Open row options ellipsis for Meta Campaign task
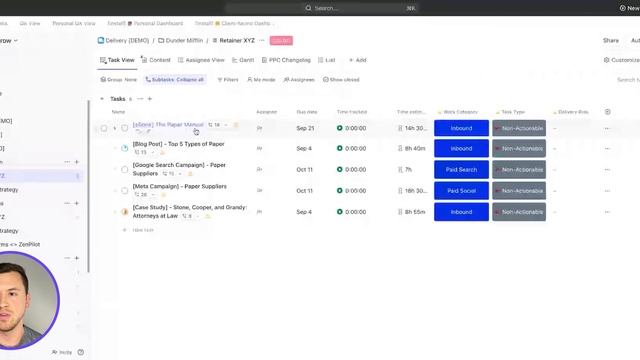 tap(607, 191)
